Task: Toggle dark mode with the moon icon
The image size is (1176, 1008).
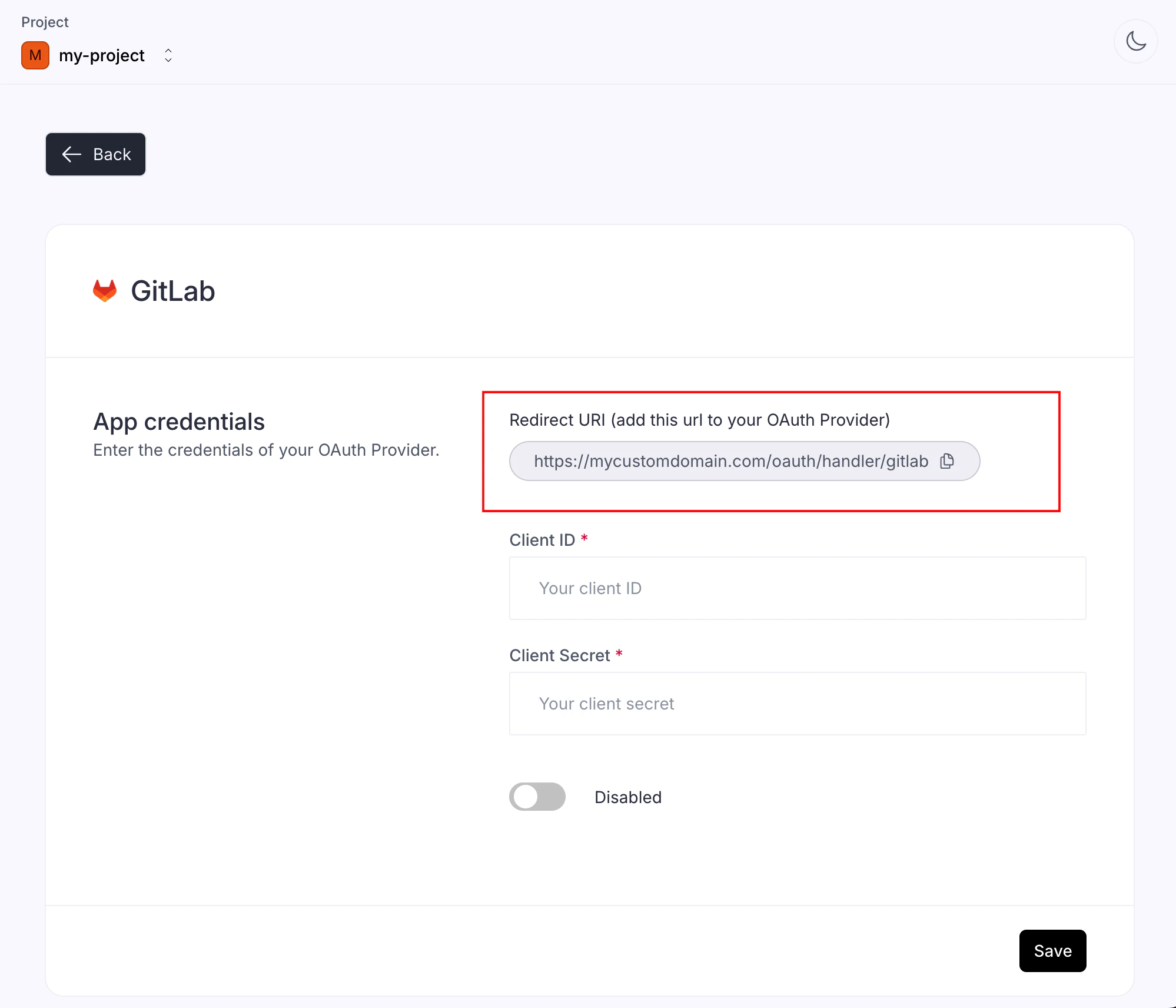Action: pos(1135,41)
